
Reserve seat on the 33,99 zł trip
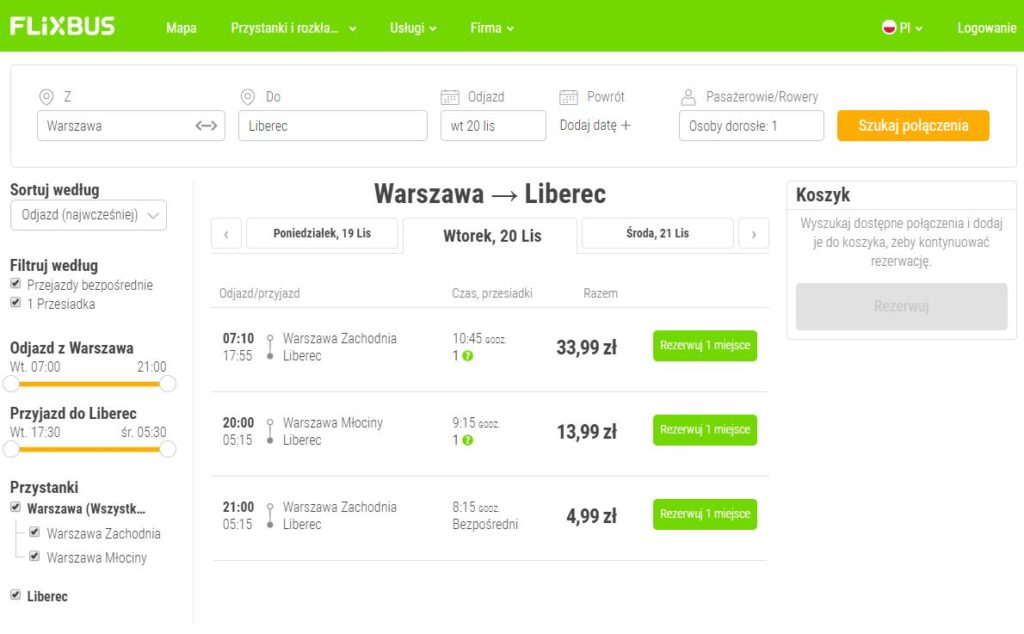[705, 345]
